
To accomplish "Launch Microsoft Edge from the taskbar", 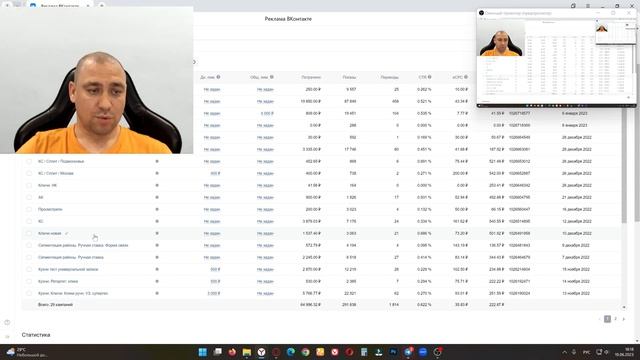I will [291, 352].
